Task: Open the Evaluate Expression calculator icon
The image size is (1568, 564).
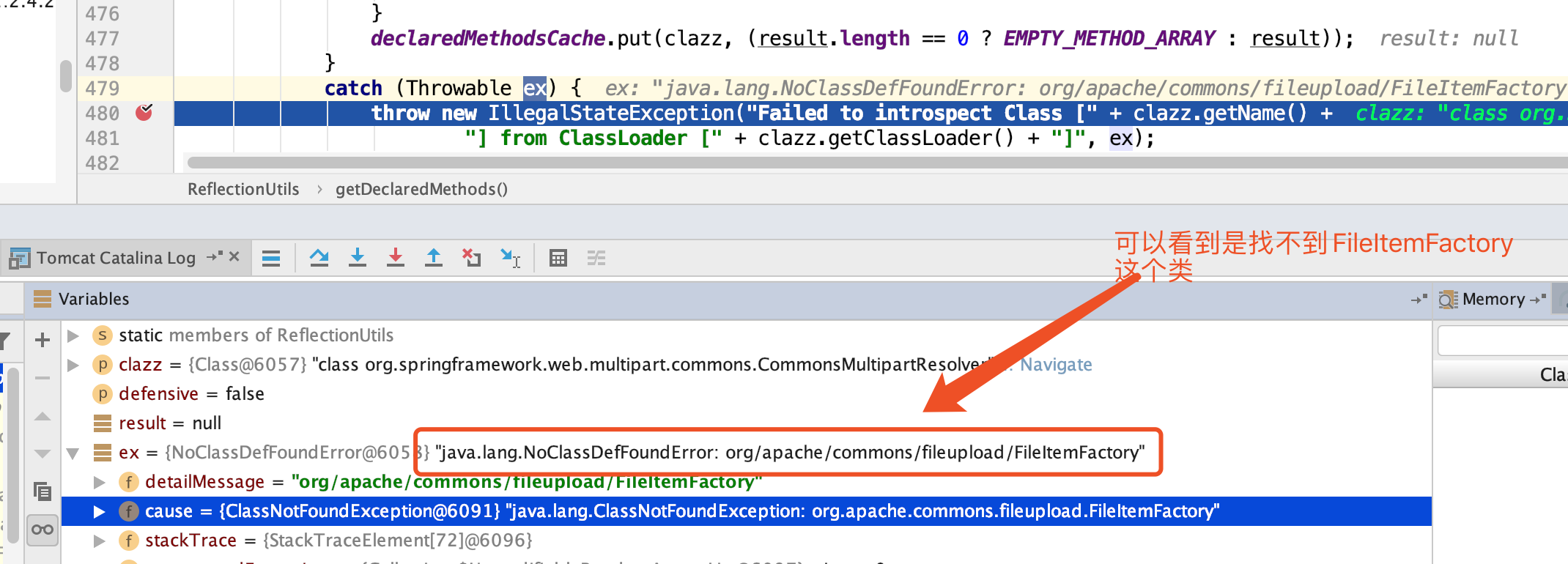Action: point(558,258)
